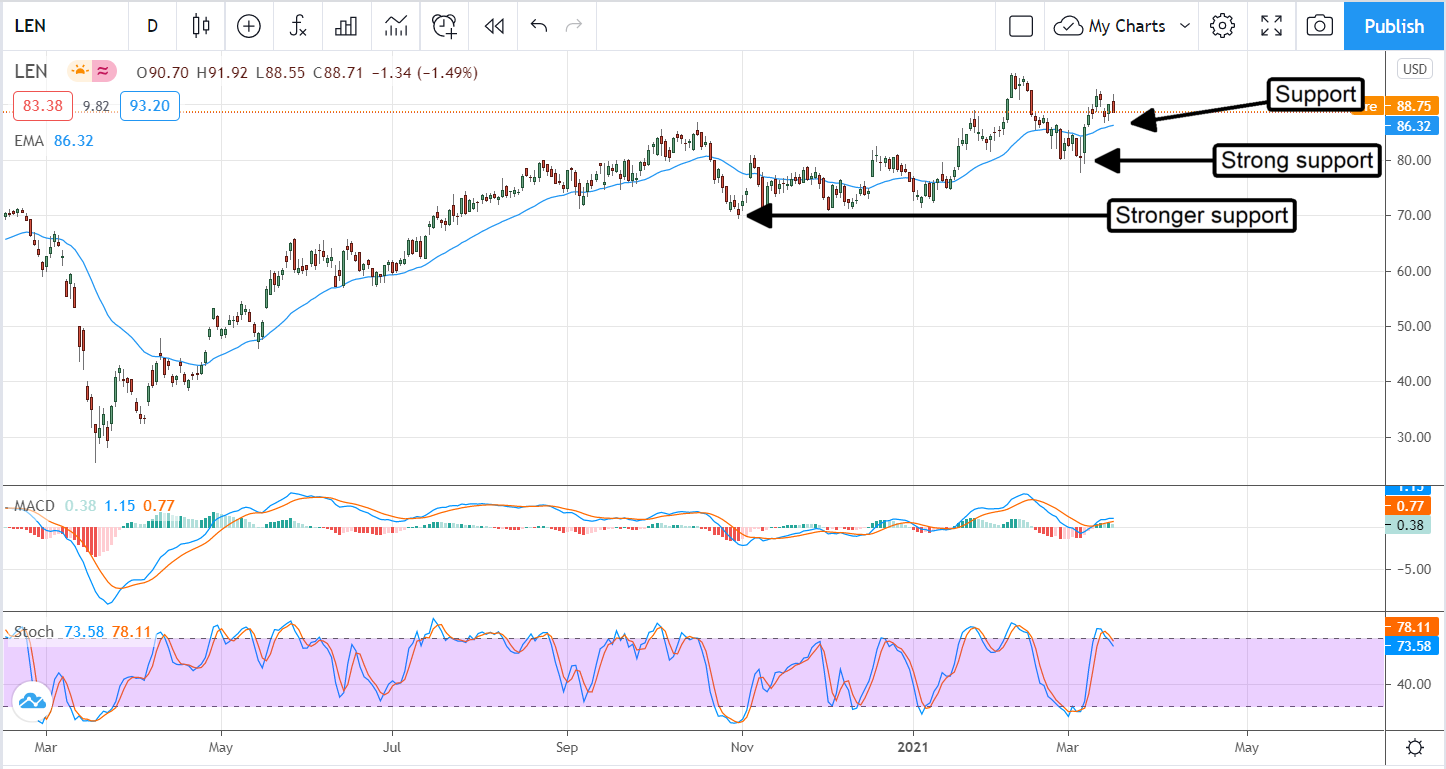Image resolution: width=1446 pixels, height=769 pixels.
Task: Toggle fullscreen mode
Action: tap(1271, 26)
